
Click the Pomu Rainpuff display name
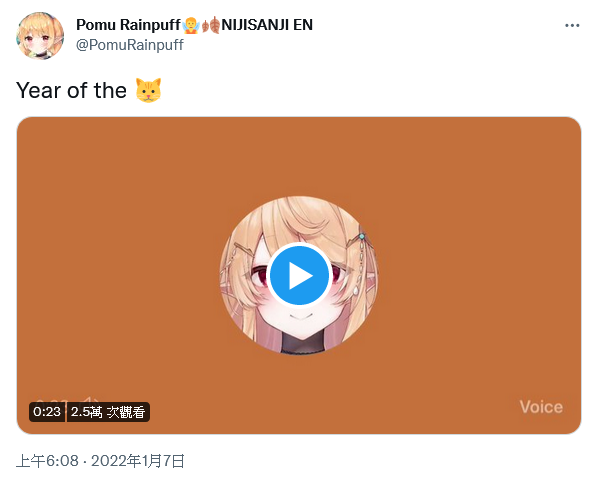tap(128, 25)
